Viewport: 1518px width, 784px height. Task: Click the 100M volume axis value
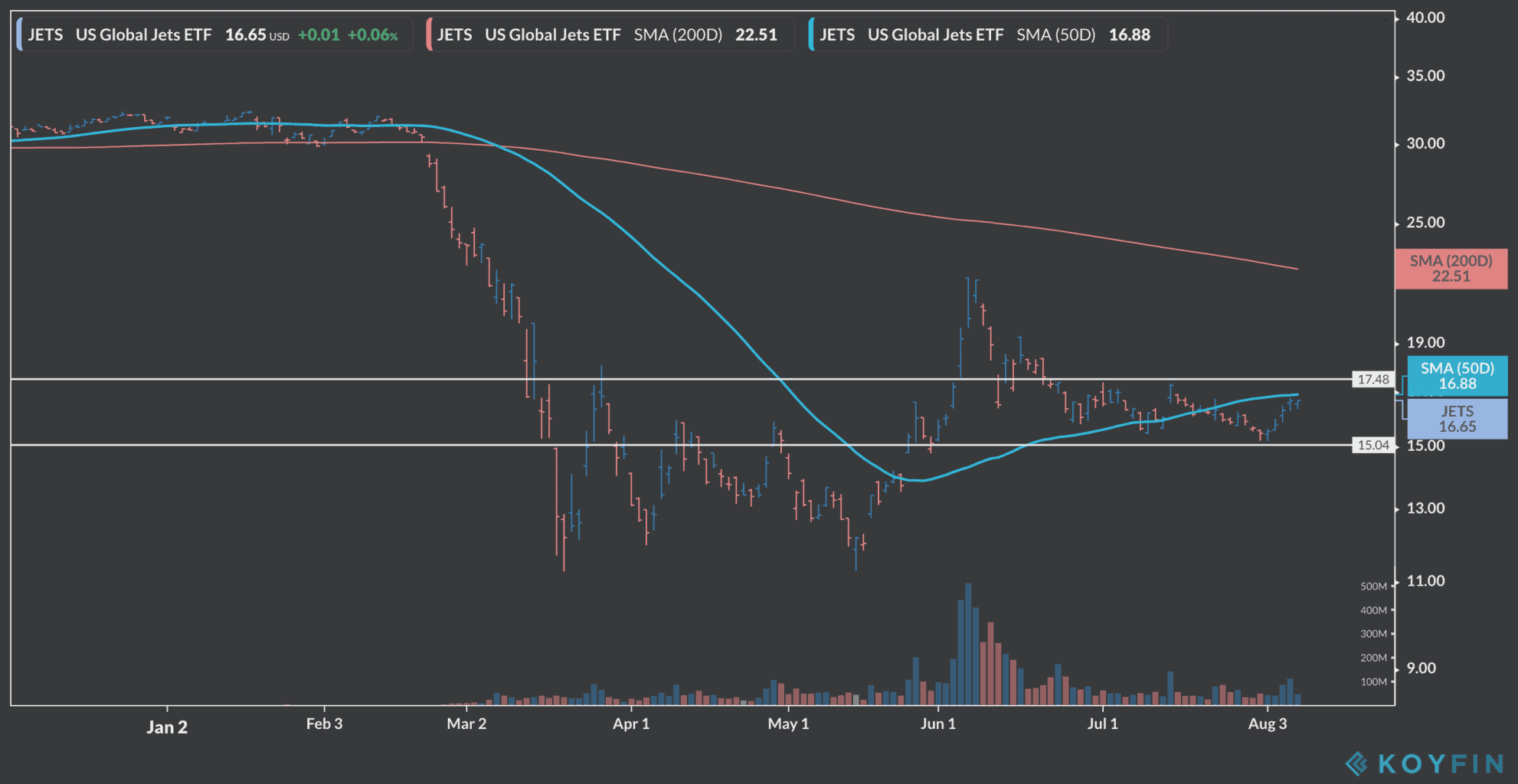[1374, 681]
